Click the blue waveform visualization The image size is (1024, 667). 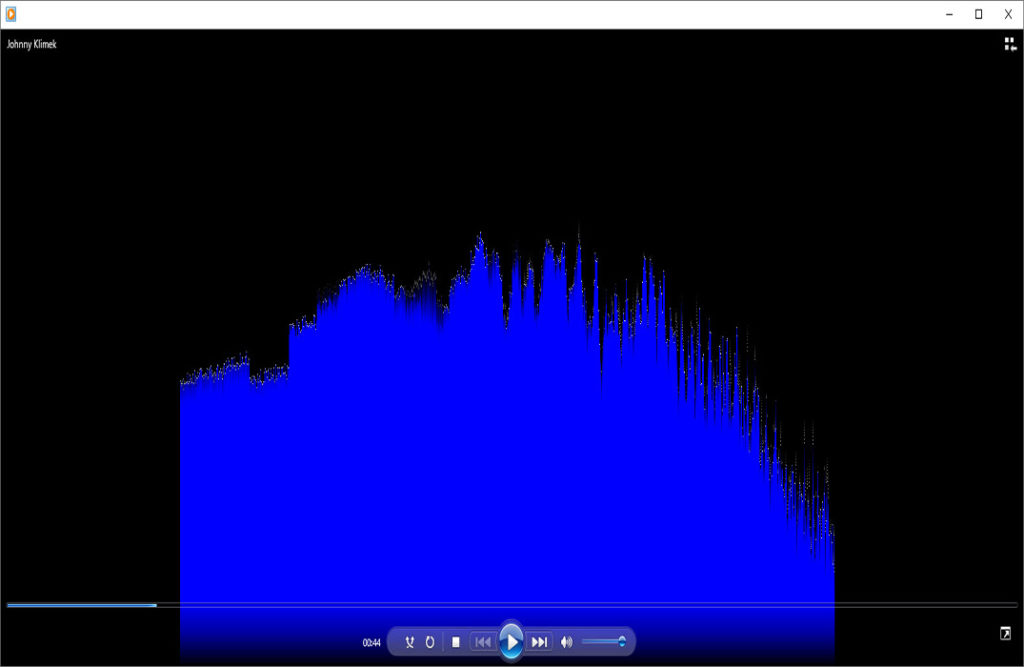[500, 450]
